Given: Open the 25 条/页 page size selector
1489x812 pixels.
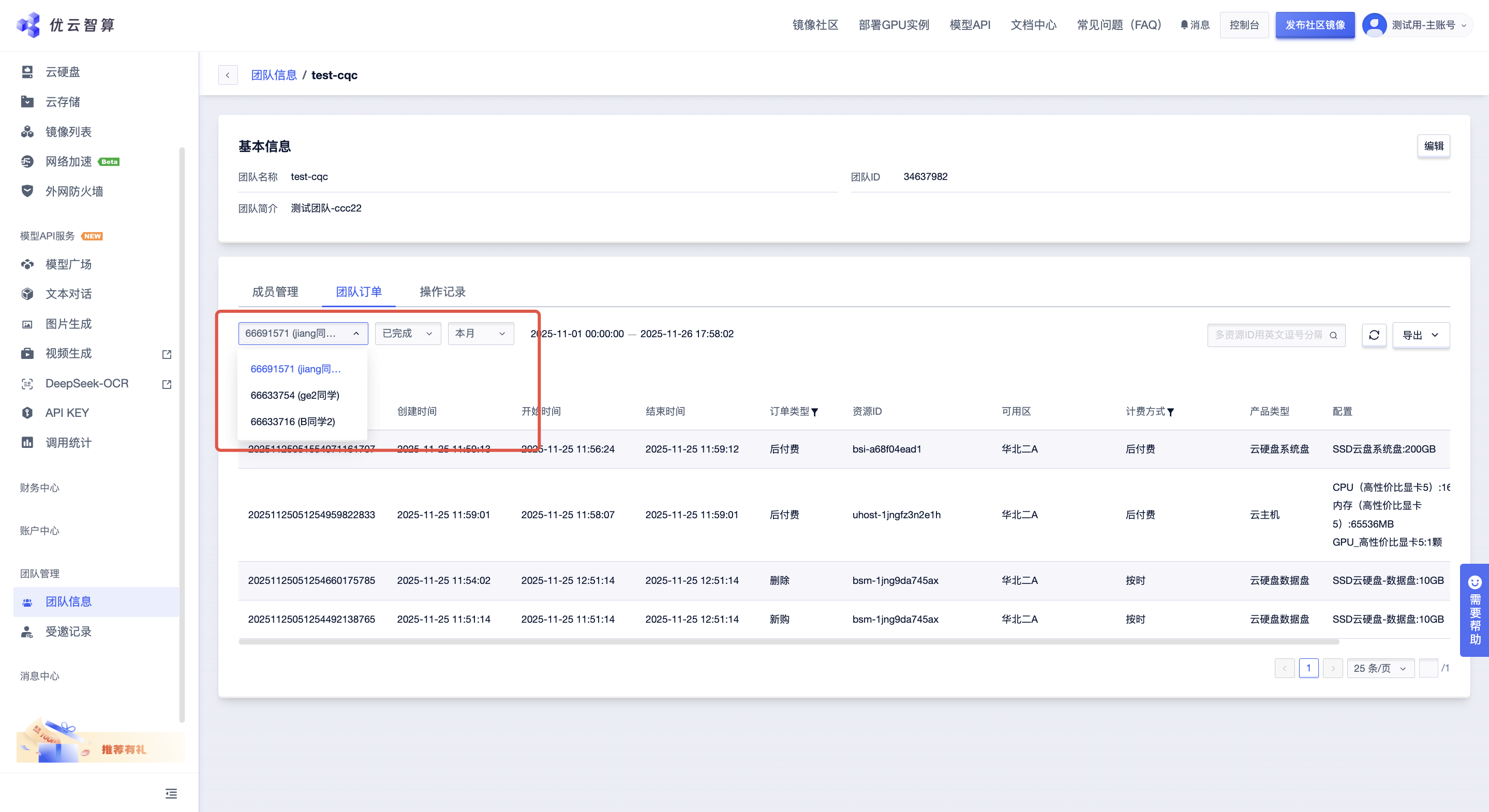Looking at the screenshot, I should click(x=1380, y=668).
